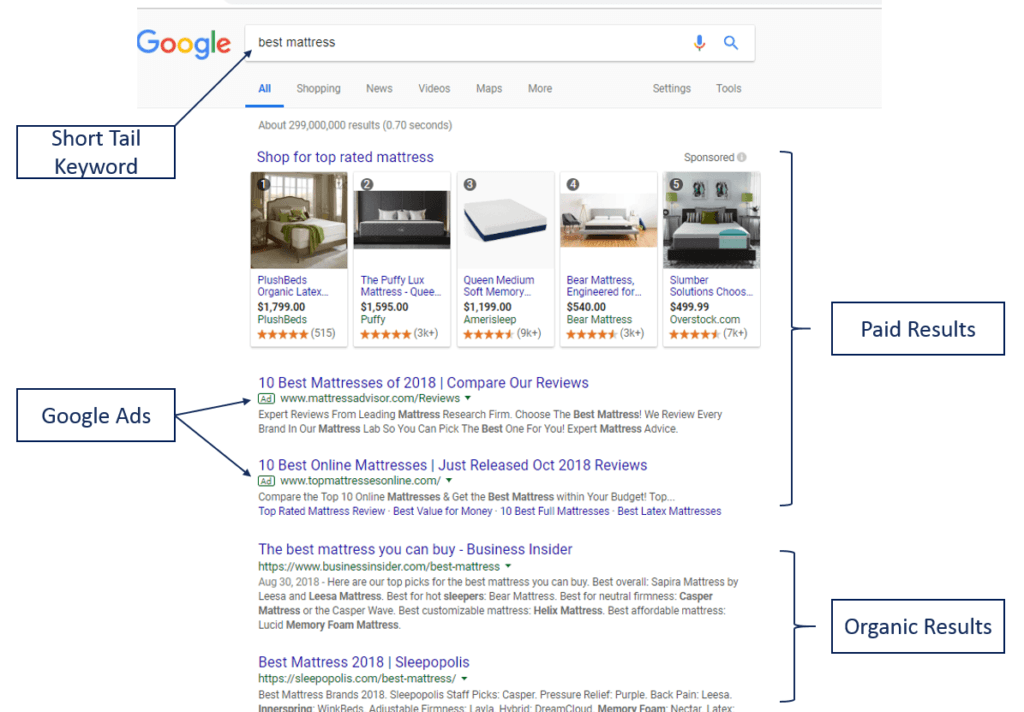This screenshot has width=1024, height=712.
Task: Click 'Slumber Solutions Choos...' product title
Action: [x=711, y=286]
